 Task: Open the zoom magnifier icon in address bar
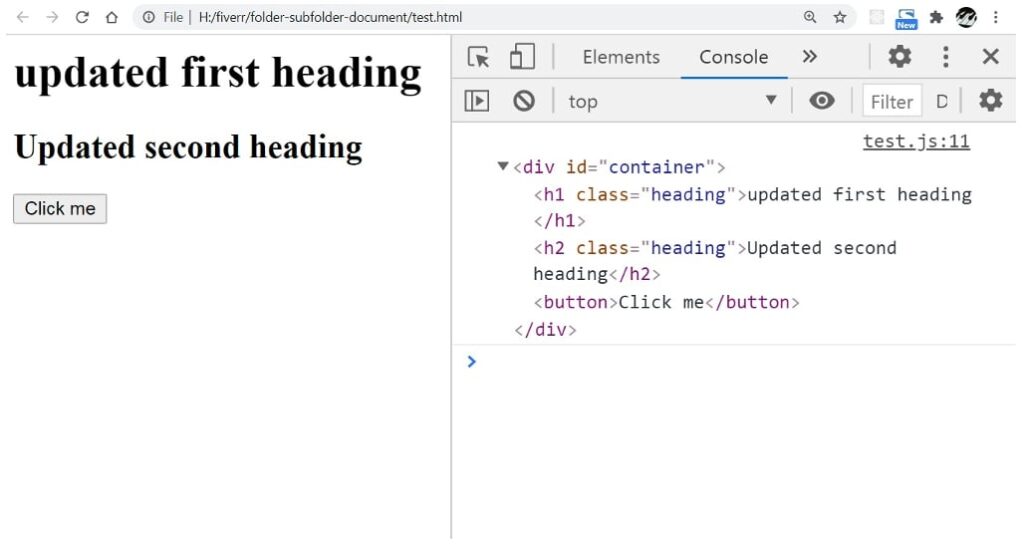pyautogui.click(x=810, y=17)
